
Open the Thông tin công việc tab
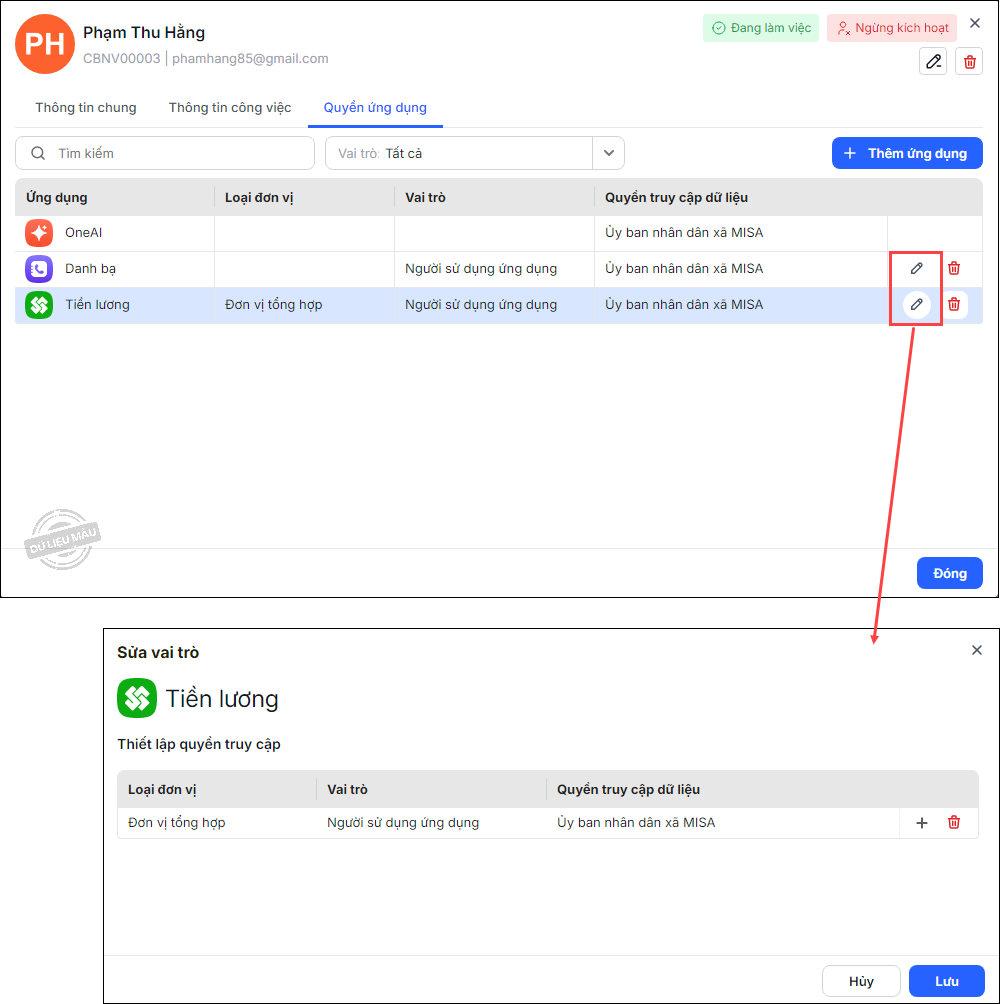coord(230,108)
